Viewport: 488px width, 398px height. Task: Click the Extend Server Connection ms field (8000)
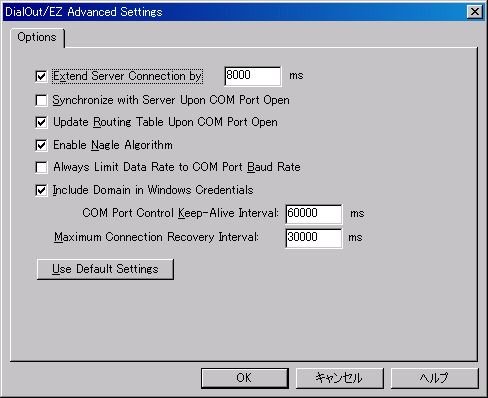pos(253,76)
